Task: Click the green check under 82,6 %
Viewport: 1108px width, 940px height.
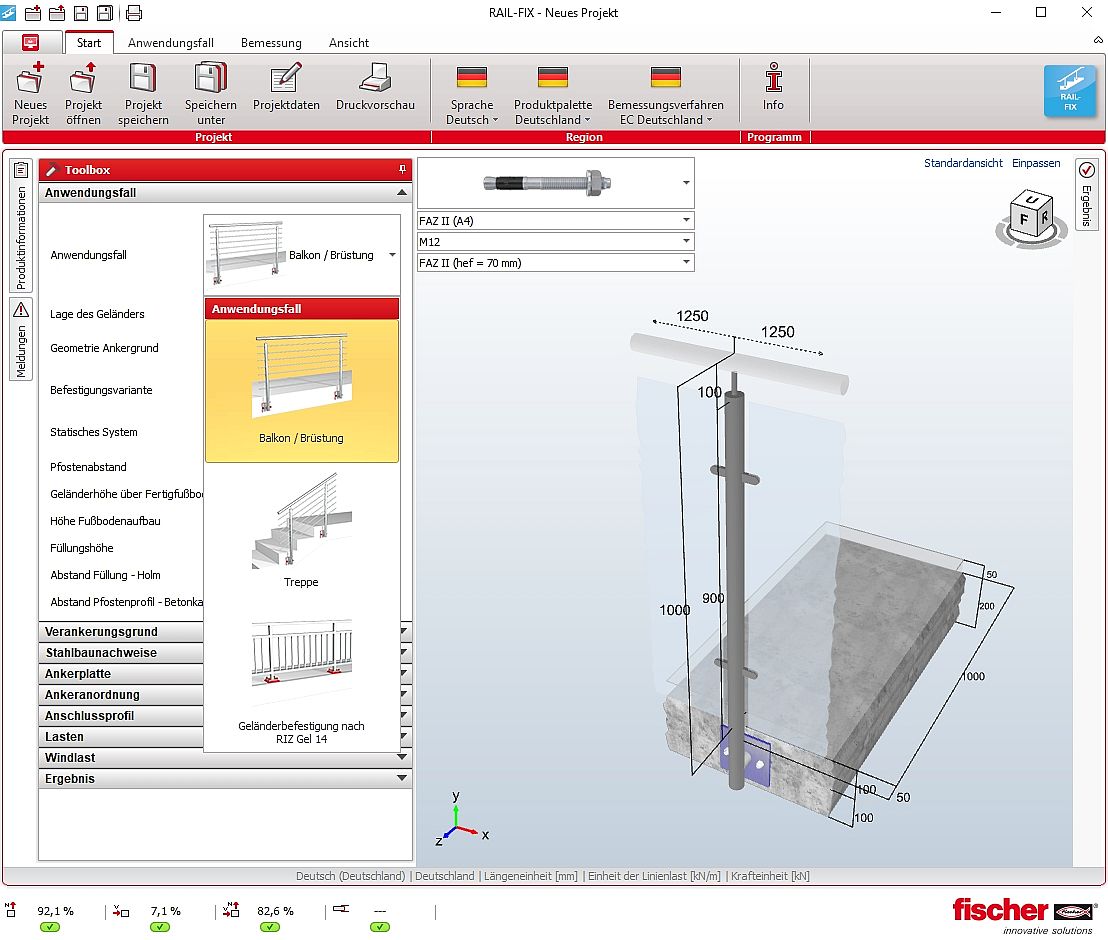Action: pos(270,927)
